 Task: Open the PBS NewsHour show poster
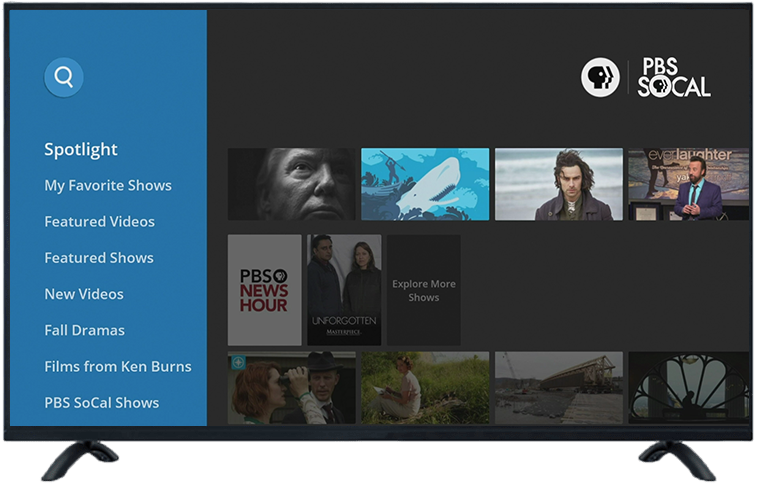pos(264,290)
